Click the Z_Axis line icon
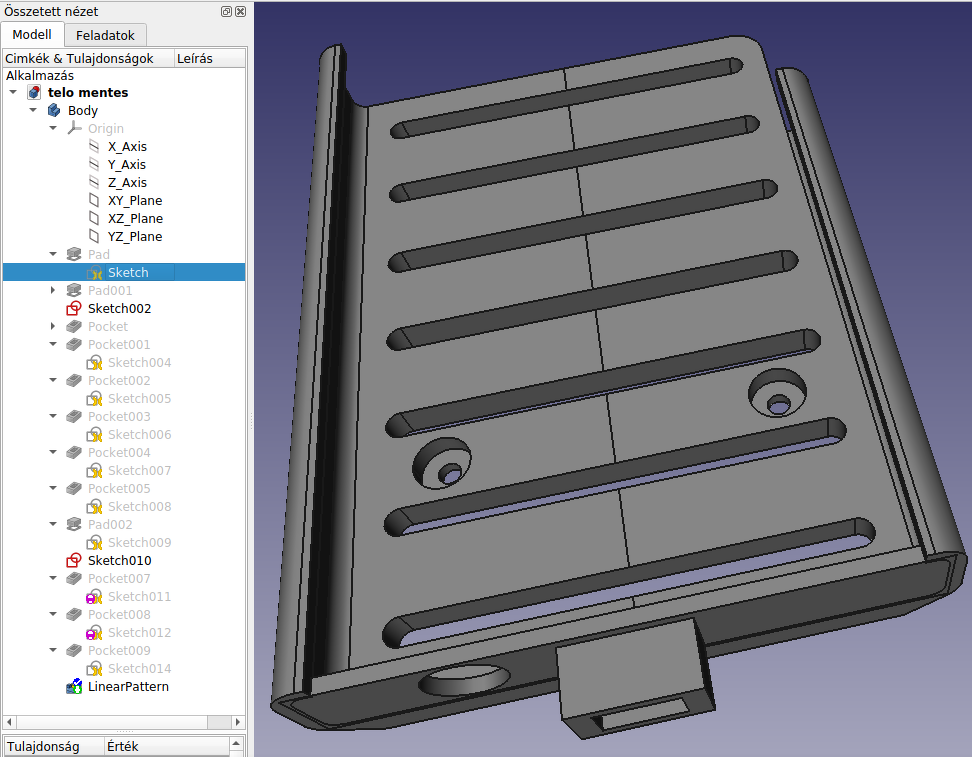Screen dimensions: 972x757 tap(94, 182)
